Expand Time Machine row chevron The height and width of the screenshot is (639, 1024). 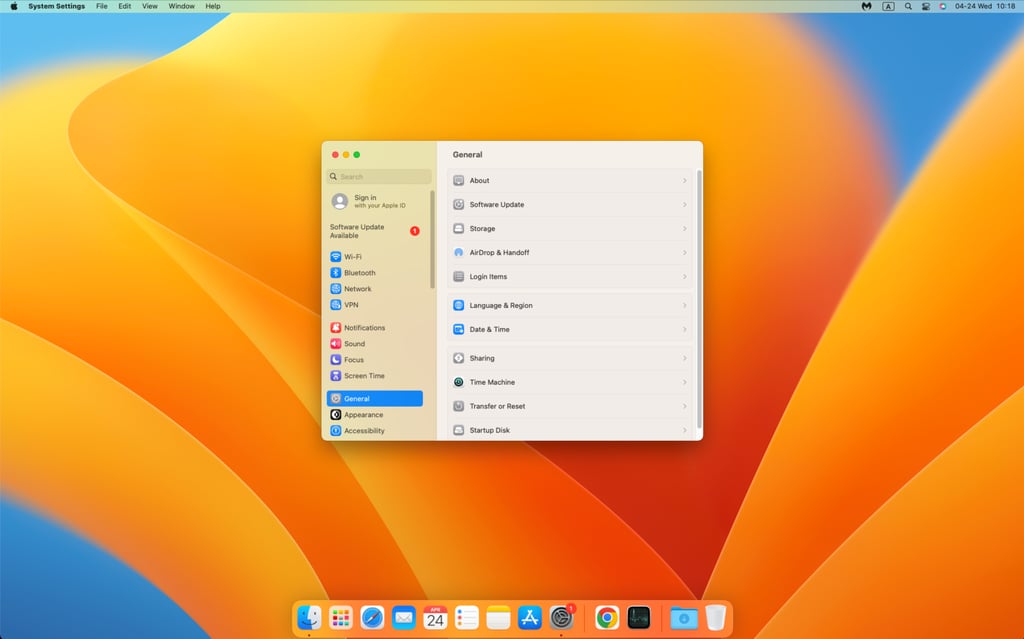click(684, 382)
